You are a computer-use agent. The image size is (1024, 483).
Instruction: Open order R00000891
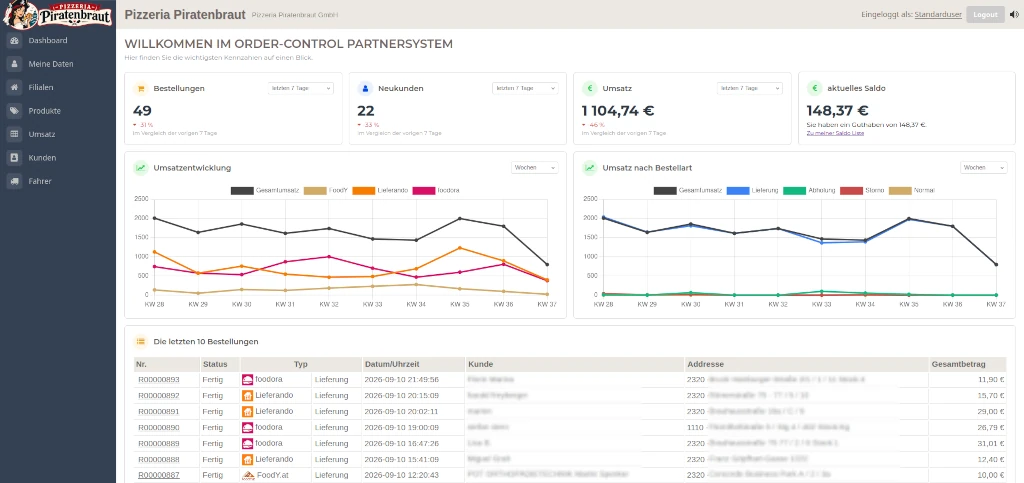(x=159, y=412)
